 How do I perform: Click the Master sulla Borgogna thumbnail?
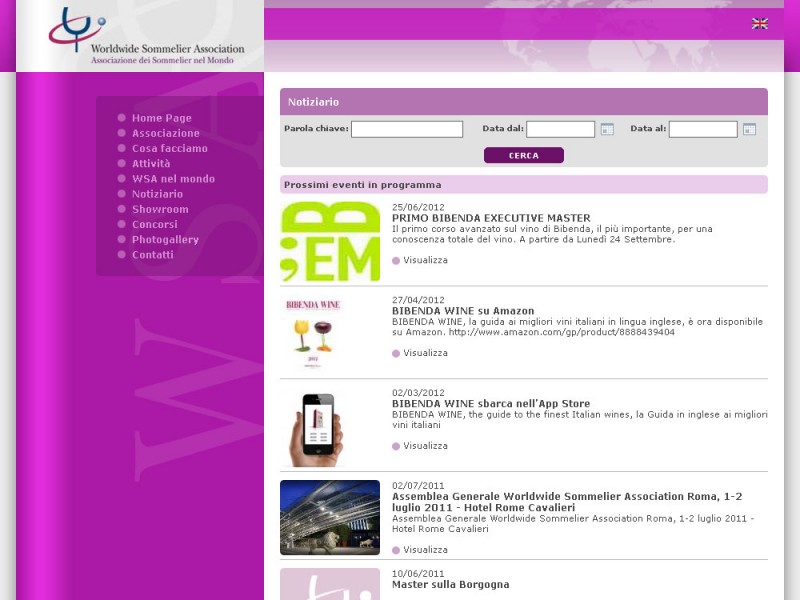[330, 584]
